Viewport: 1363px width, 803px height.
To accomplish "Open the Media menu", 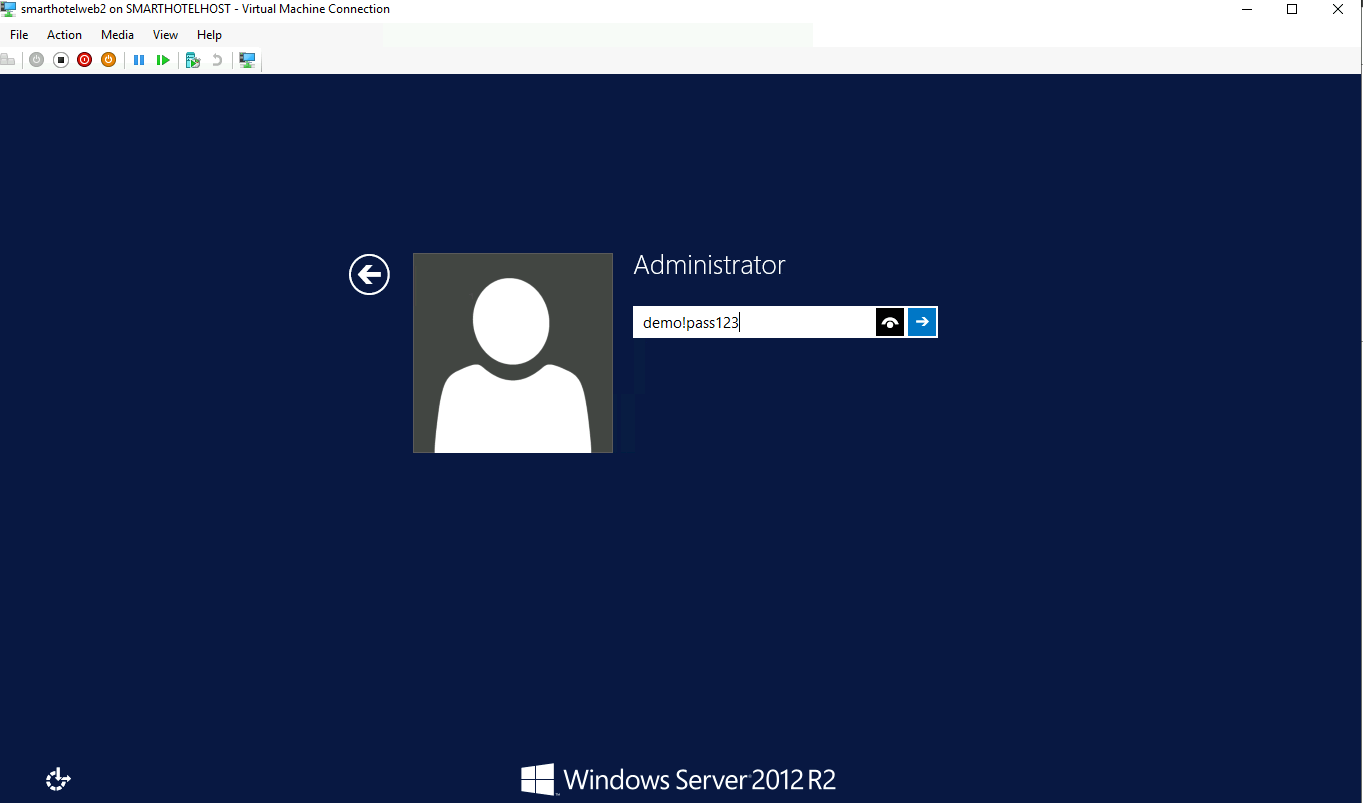I will (117, 35).
